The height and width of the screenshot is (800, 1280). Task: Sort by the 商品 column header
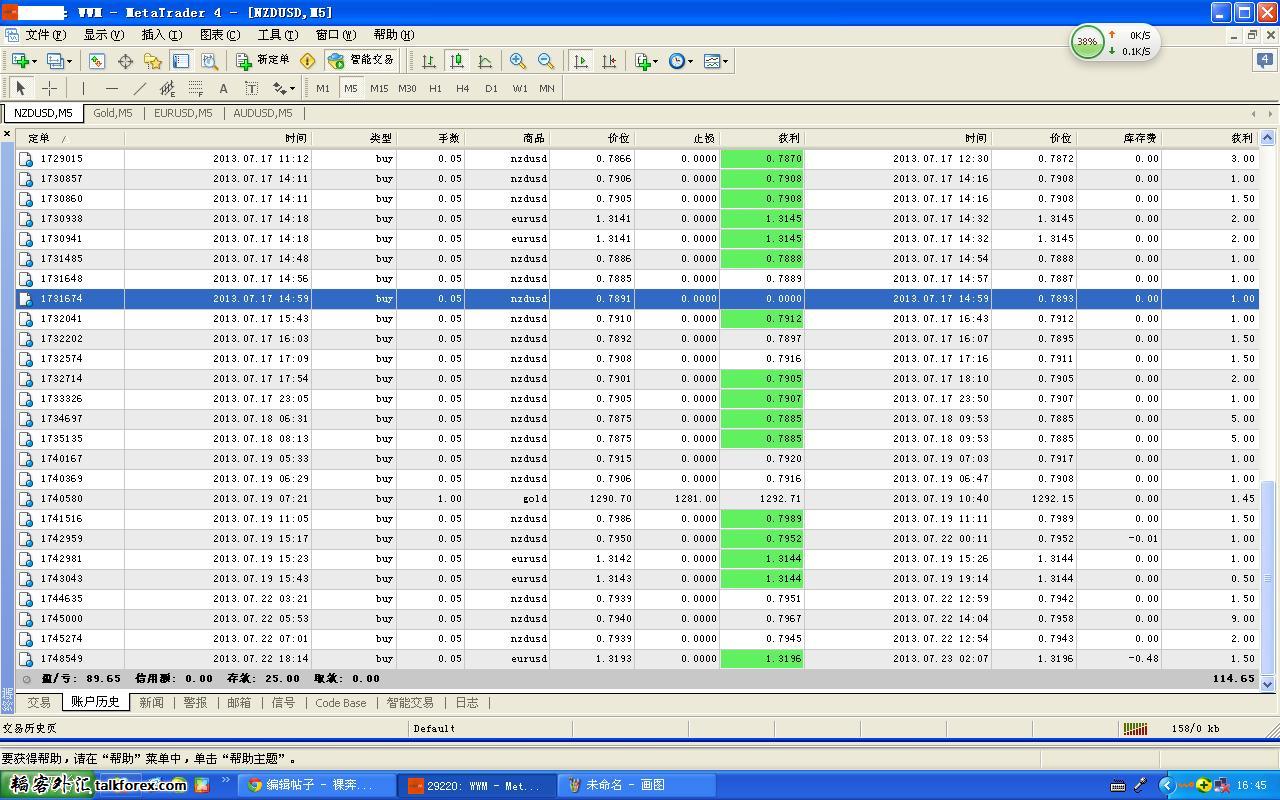[x=507, y=138]
